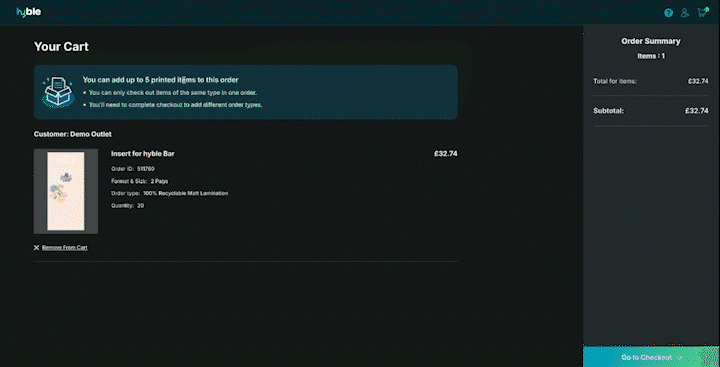This screenshot has height=367, width=720.
Task: Click the Format & Size: 2 Page line
Action: click(140, 181)
